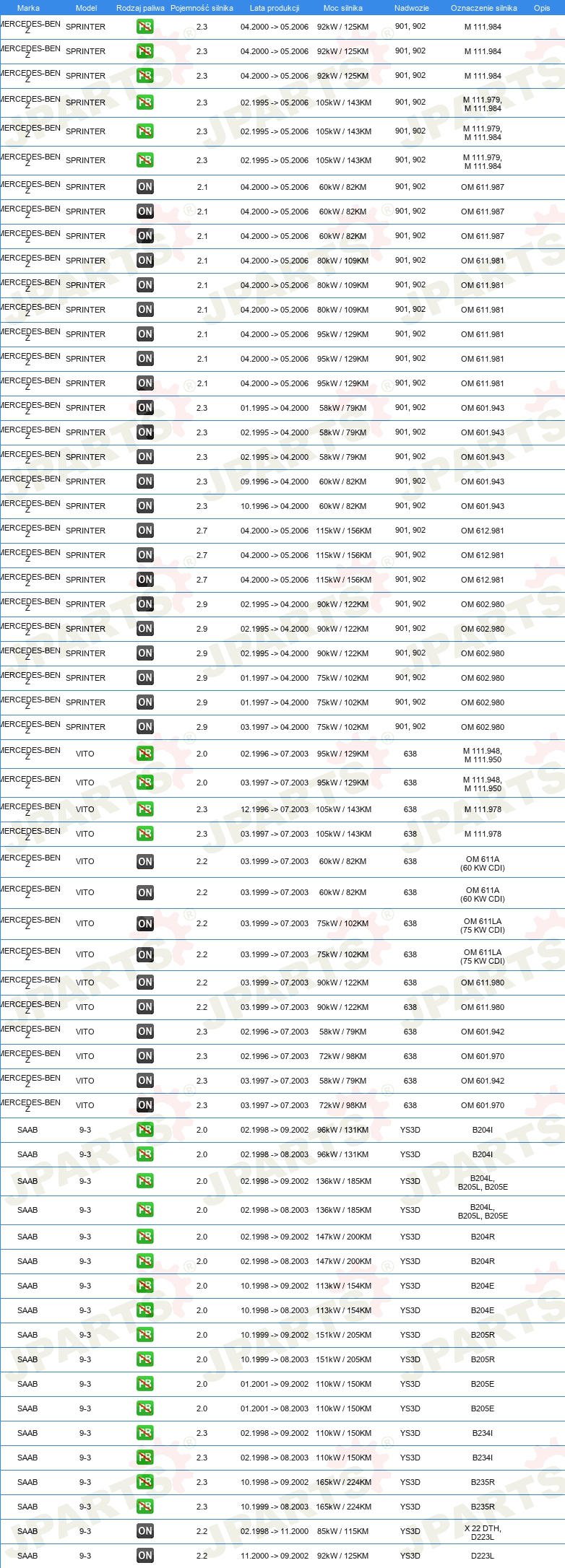Click the PB icon in SAAB B204I 02.1998 -> 09.2002 row
Screen dimensions: 565x1568
[x=145, y=1130]
